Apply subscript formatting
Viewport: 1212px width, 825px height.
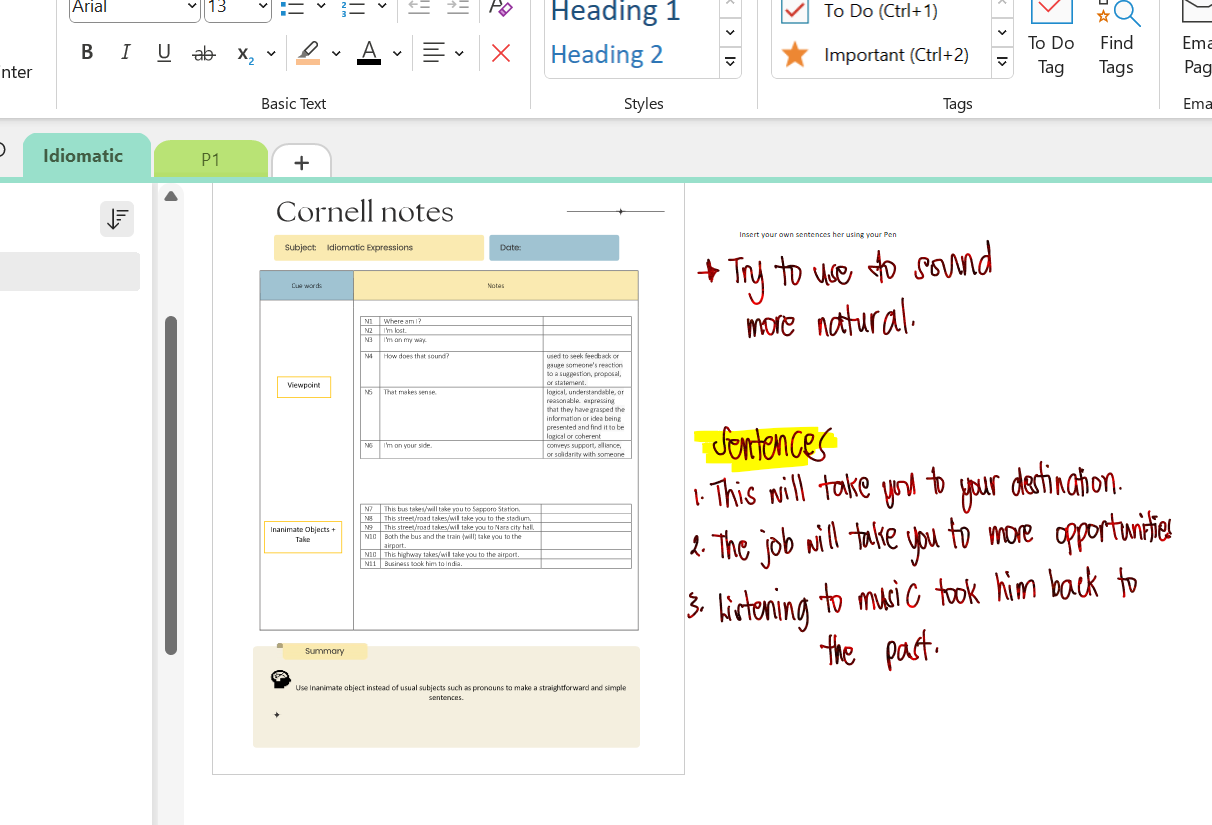point(244,53)
